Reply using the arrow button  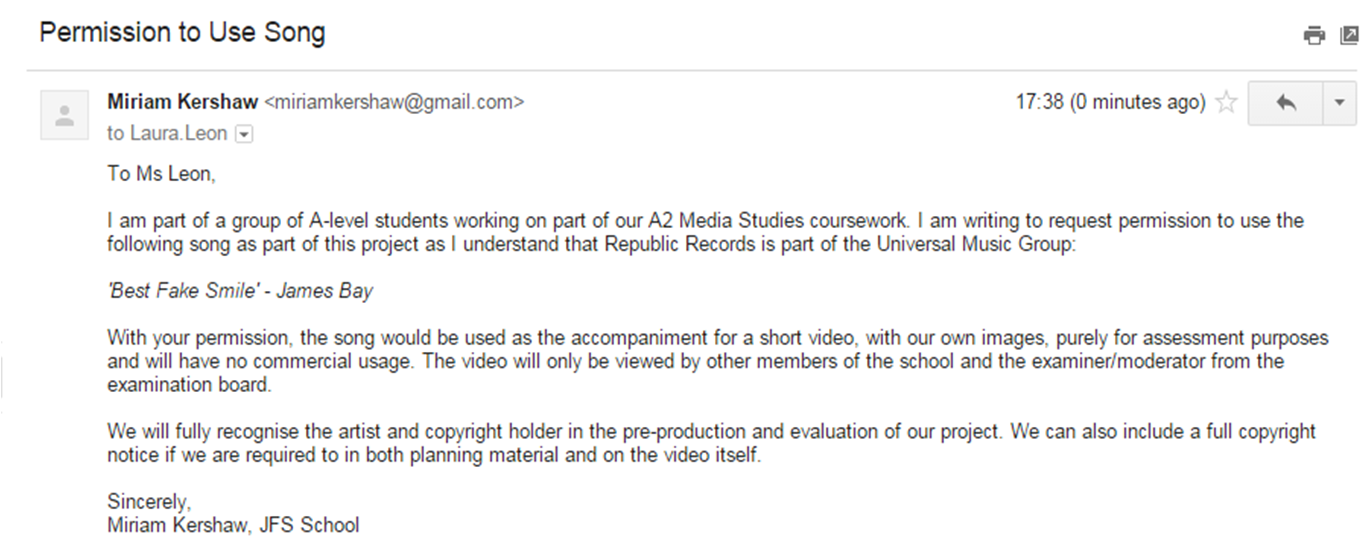[1286, 103]
